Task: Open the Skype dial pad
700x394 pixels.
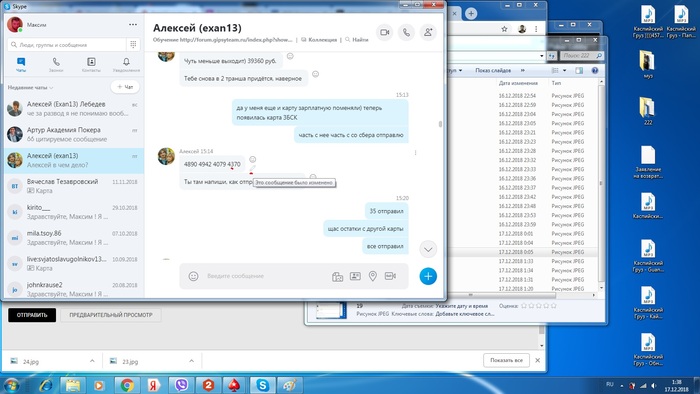Action: [133, 45]
